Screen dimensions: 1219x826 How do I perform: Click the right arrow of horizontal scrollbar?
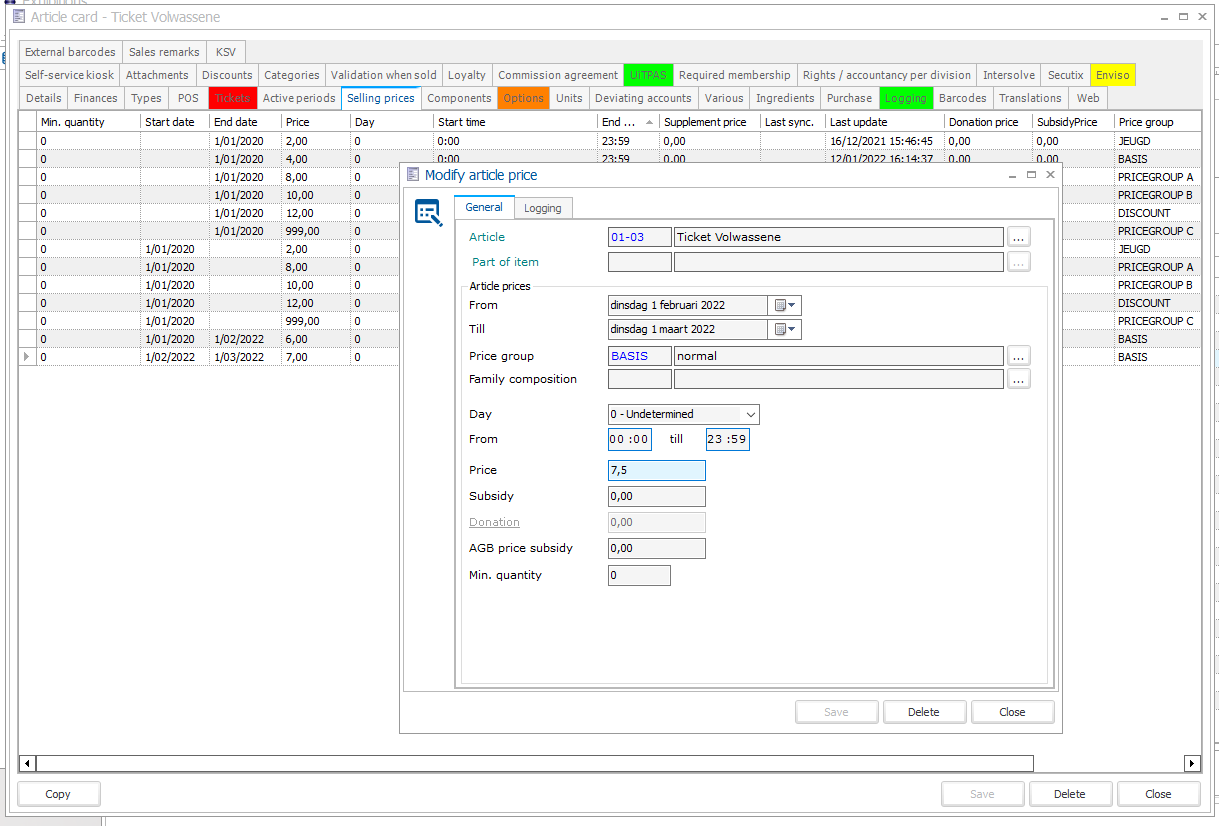tap(1191, 763)
